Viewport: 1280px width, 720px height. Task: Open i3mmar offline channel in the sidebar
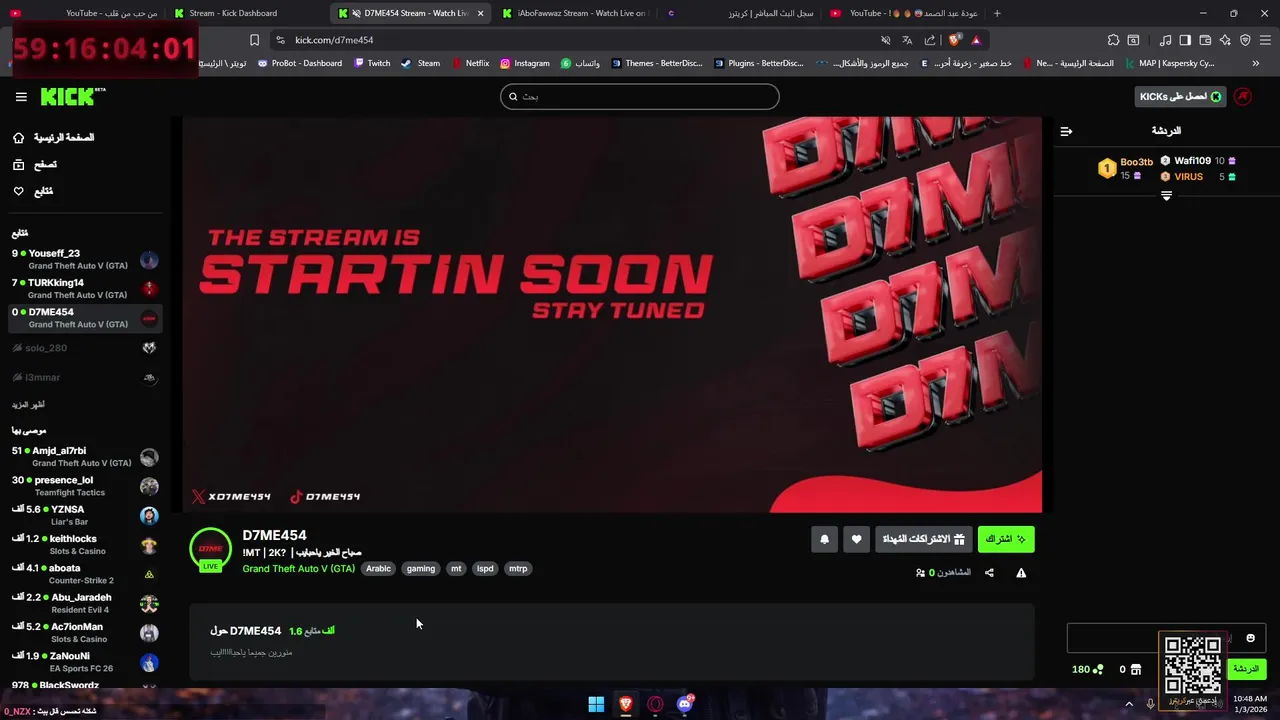coord(85,377)
